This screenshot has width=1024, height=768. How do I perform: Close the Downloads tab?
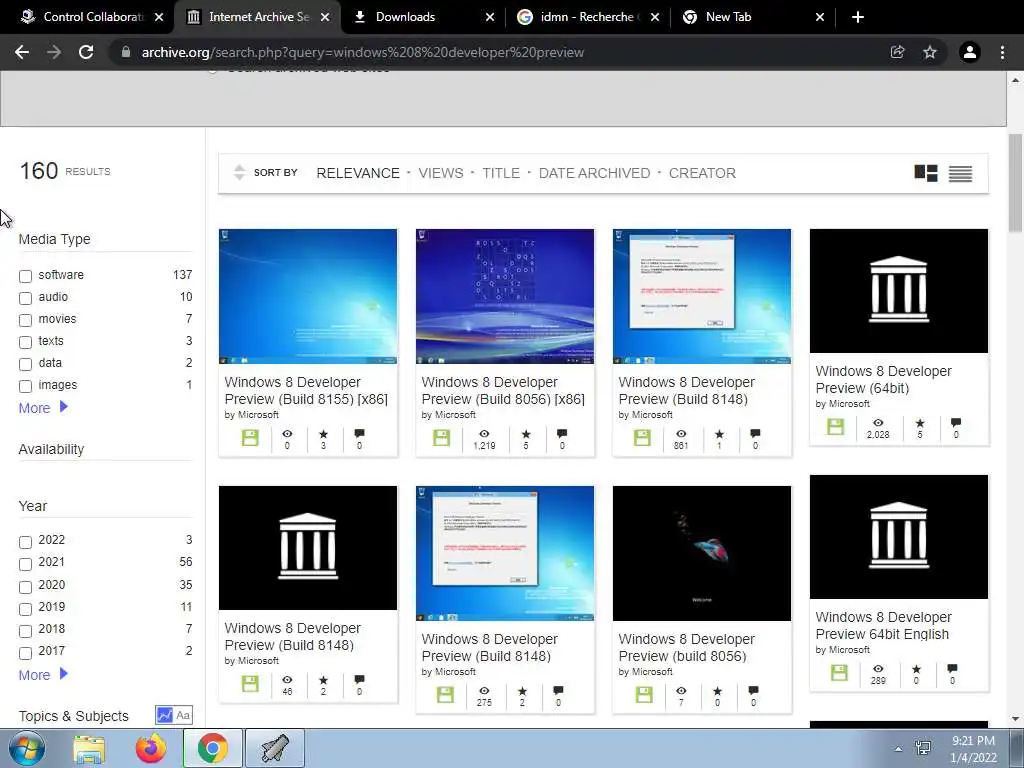(490, 17)
